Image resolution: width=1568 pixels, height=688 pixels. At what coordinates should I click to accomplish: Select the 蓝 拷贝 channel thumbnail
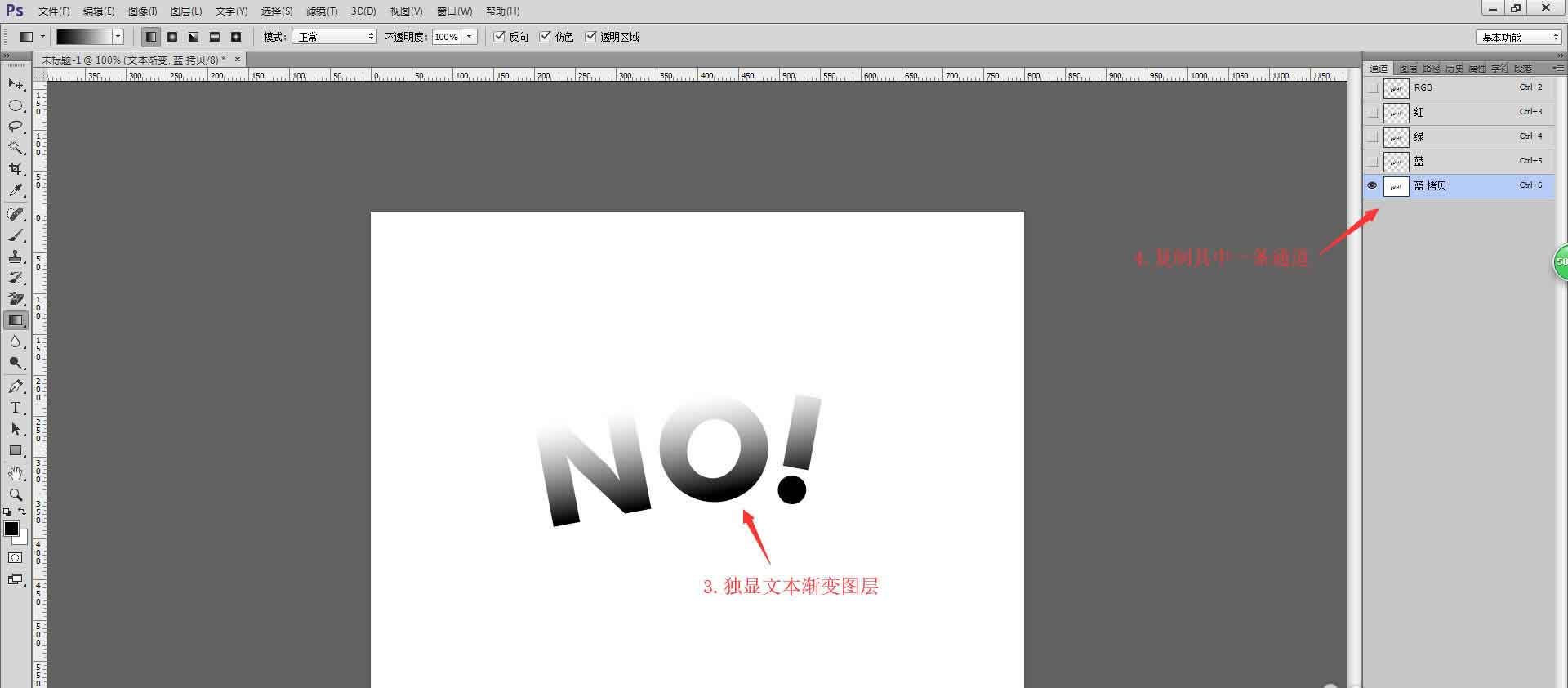(x=1396, y=186)
